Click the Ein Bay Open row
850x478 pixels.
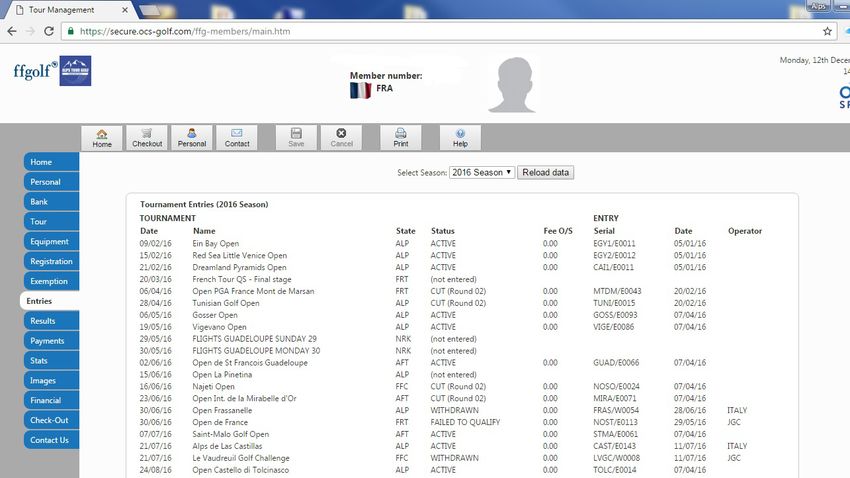(x=215, y=243)
